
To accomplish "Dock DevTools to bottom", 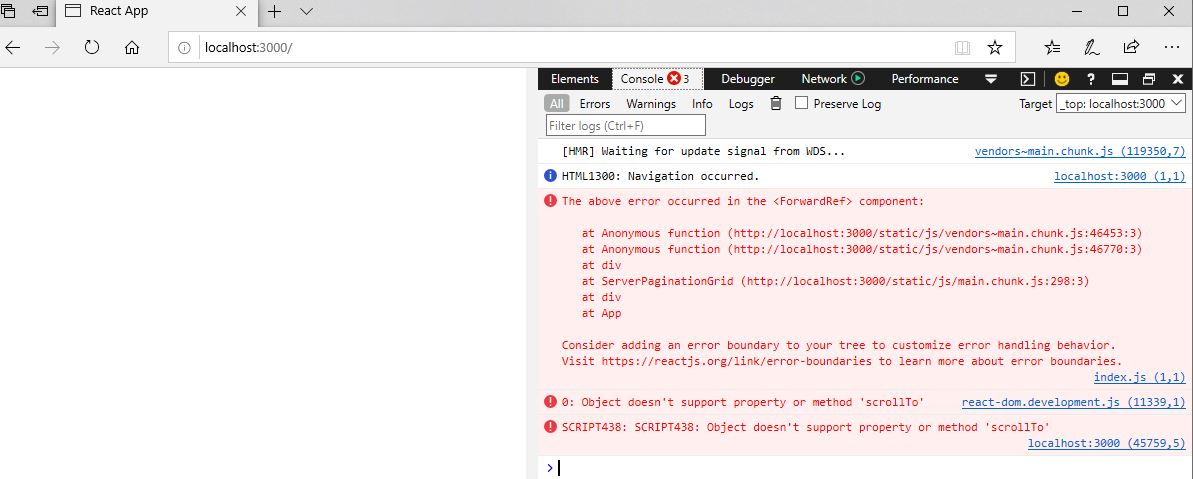I will tap(1119, 78).
